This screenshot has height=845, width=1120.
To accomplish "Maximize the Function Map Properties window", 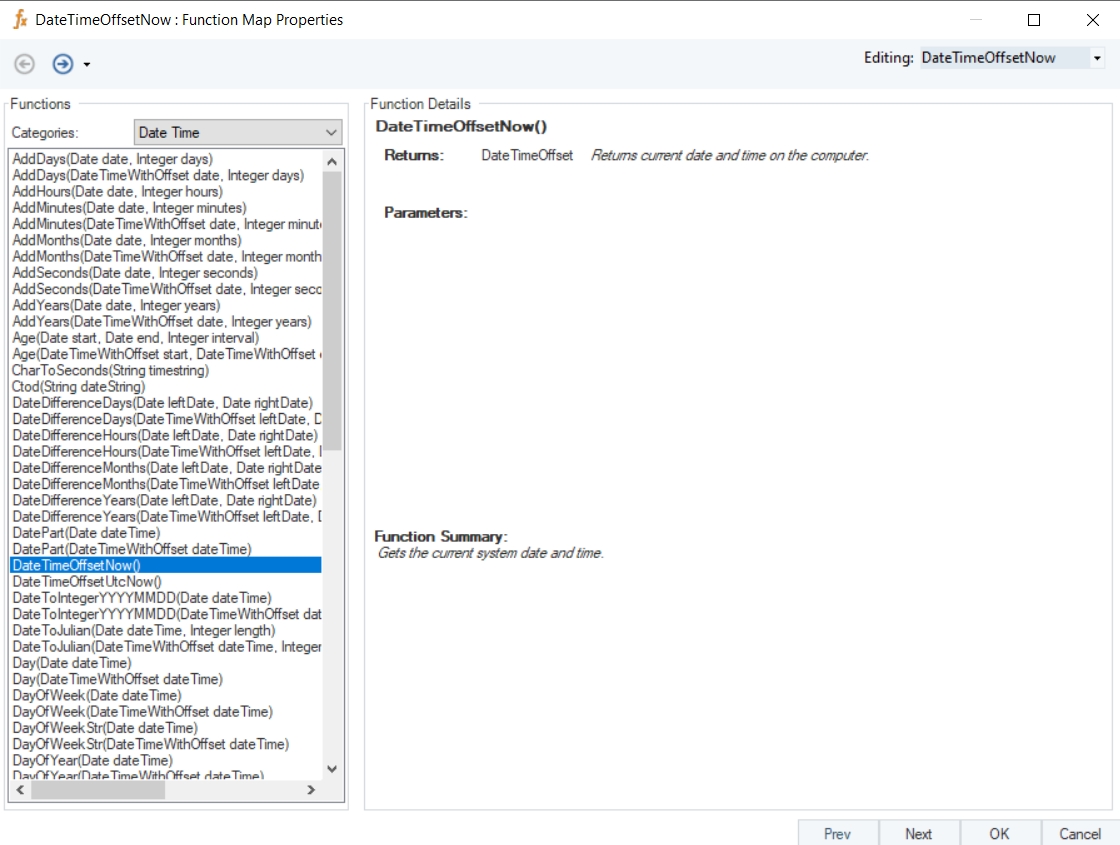I will tap(1034, 20).
